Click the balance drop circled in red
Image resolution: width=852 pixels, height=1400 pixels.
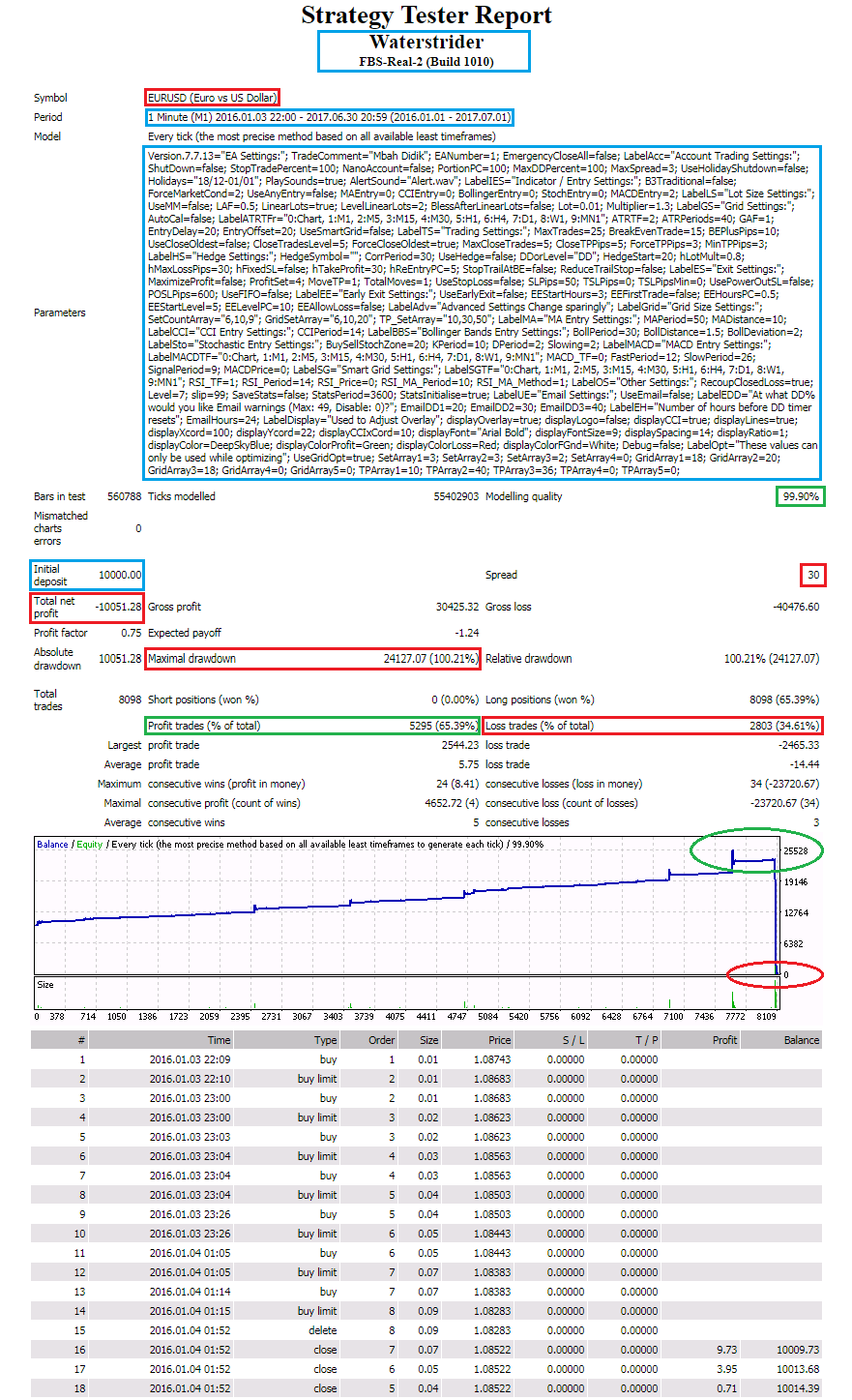pyautogui.click(x=778, y=974)
